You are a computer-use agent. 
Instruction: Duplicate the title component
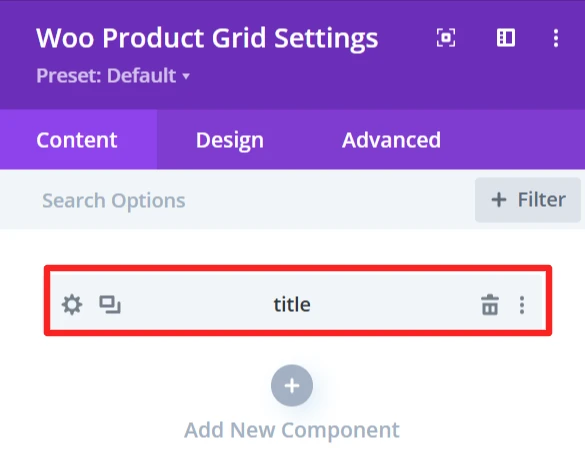click(x=110, y=305)
